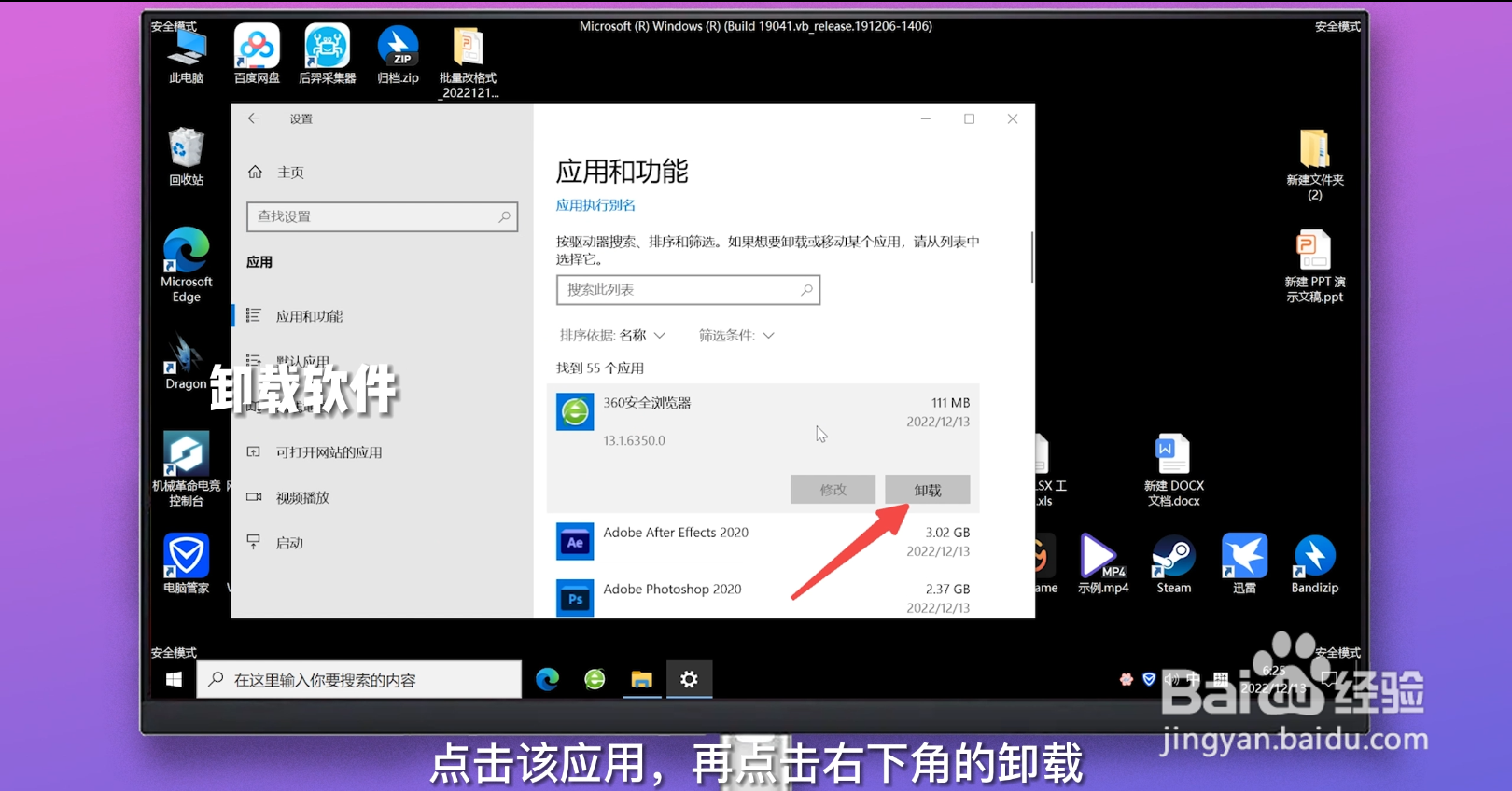This screenshot has height=791, width=1512.
Task: Click the security shield tray icon
Action: pos(1149,679)
